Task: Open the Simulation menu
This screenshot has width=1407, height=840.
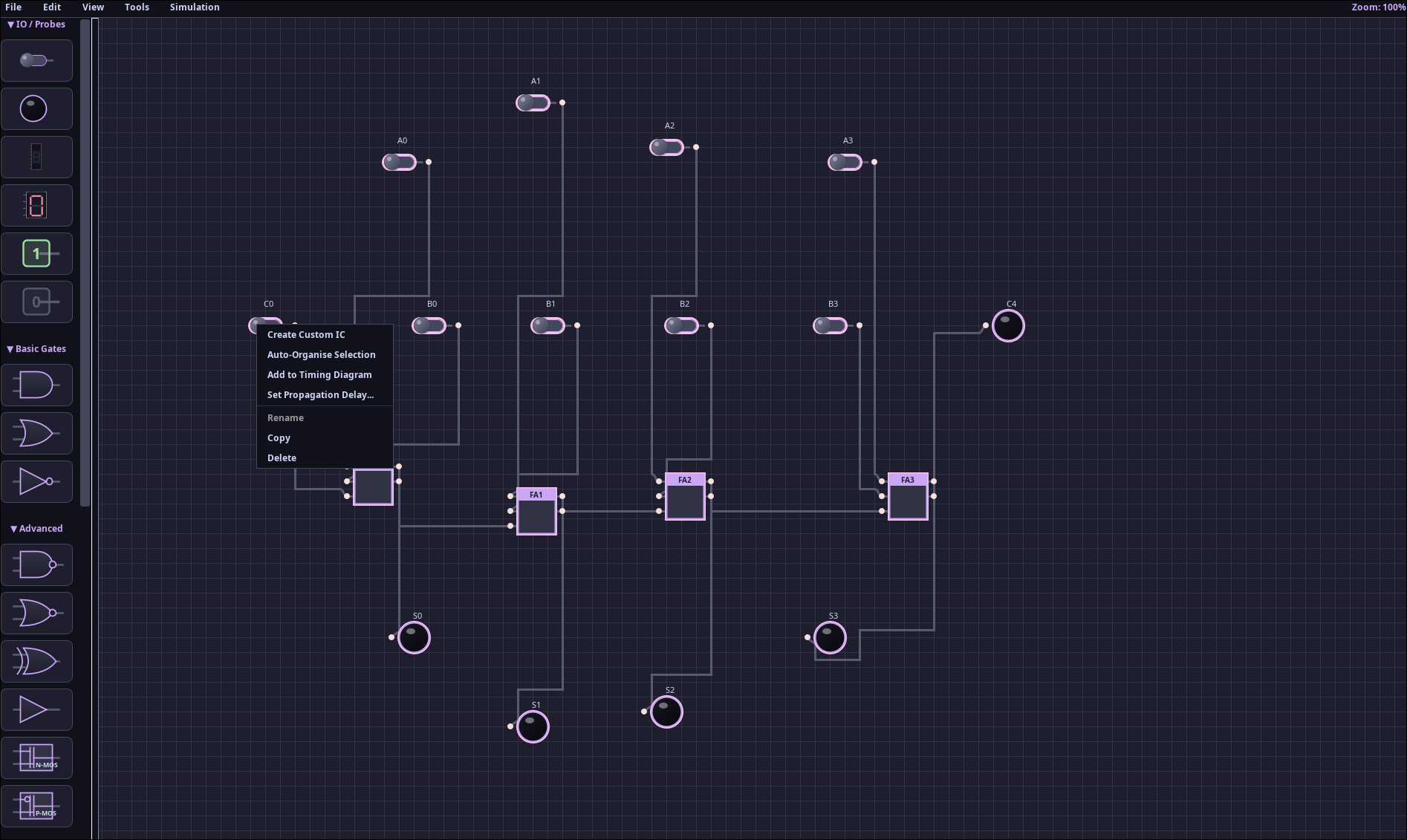Action: click(x=195, y=7)
